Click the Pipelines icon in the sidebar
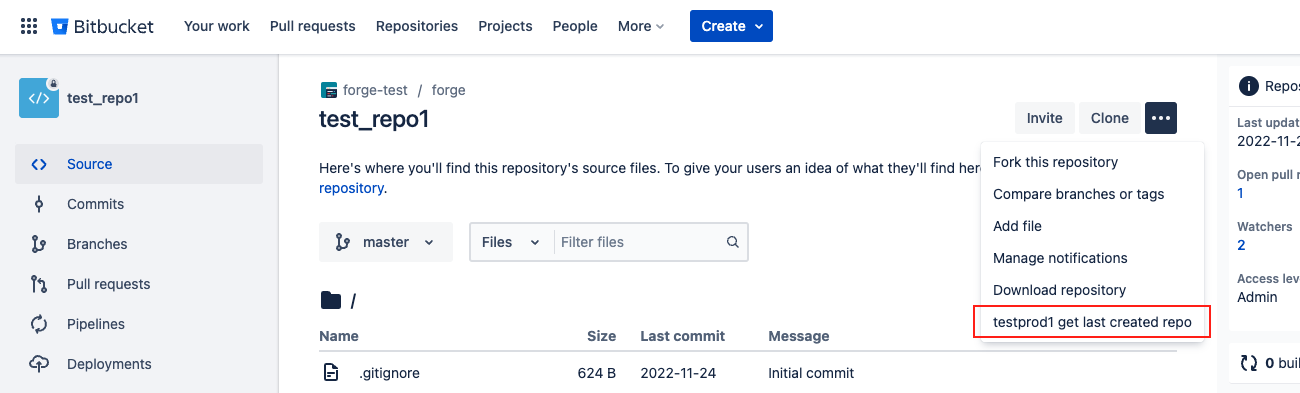Screen dimensions: 1300x393 pyautogui.click(x=39, y=324)
